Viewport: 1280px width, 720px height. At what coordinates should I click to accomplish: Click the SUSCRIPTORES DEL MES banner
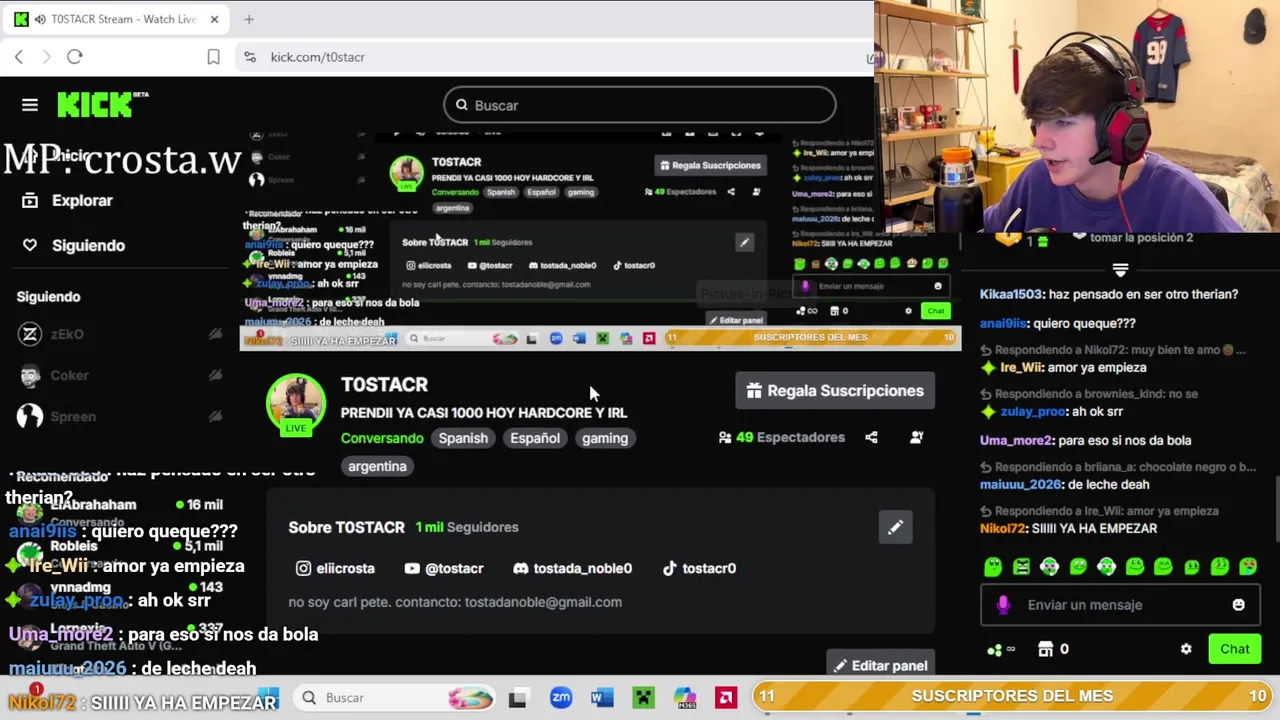[x=1012, y=696]
